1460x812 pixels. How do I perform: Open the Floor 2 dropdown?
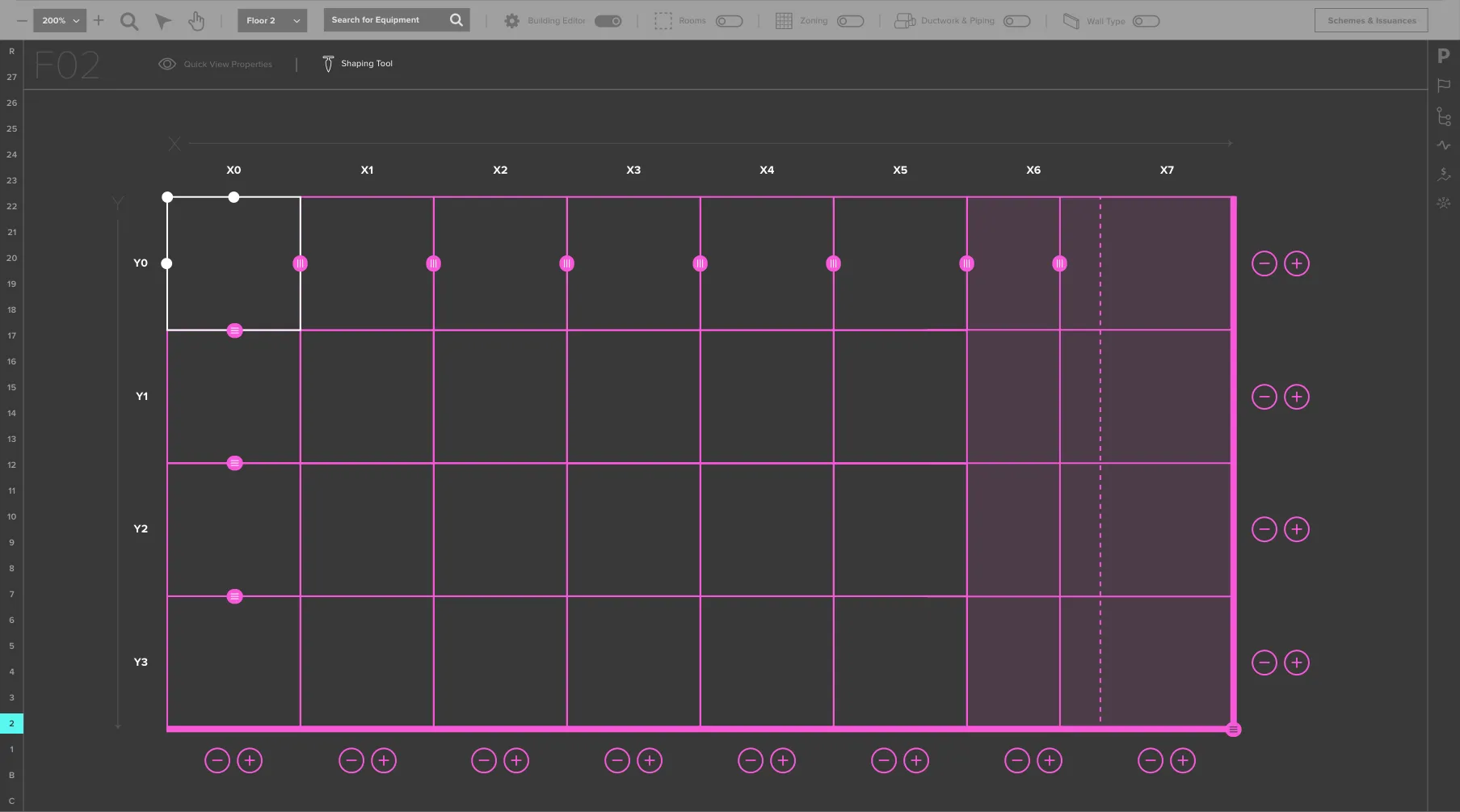click(x=272, y=20)
